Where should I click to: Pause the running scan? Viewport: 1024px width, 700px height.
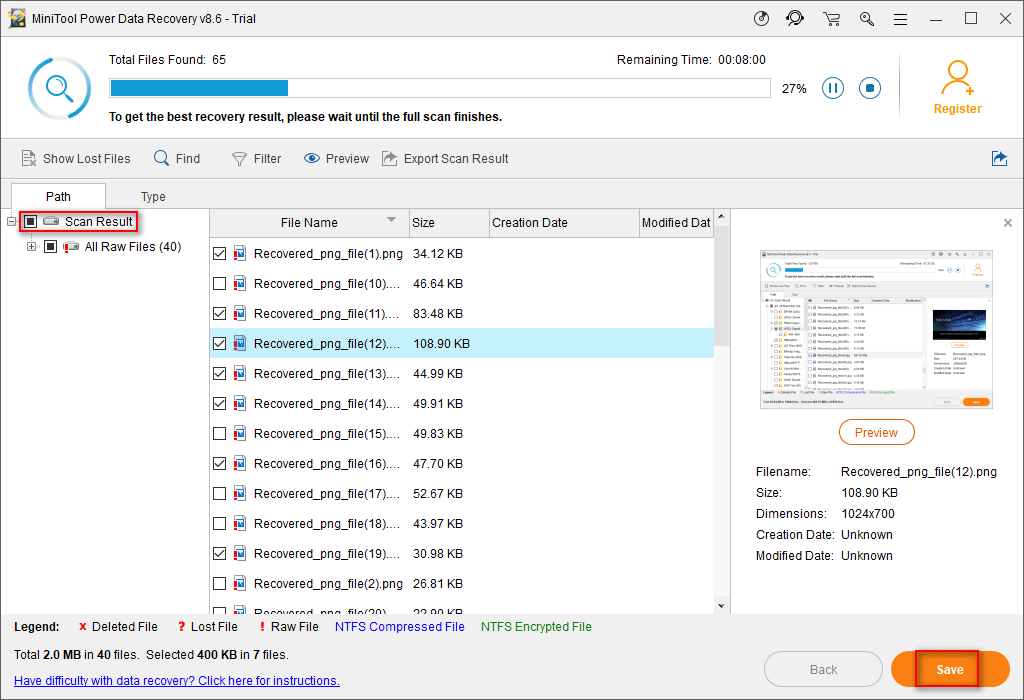(x=832, y=88)
